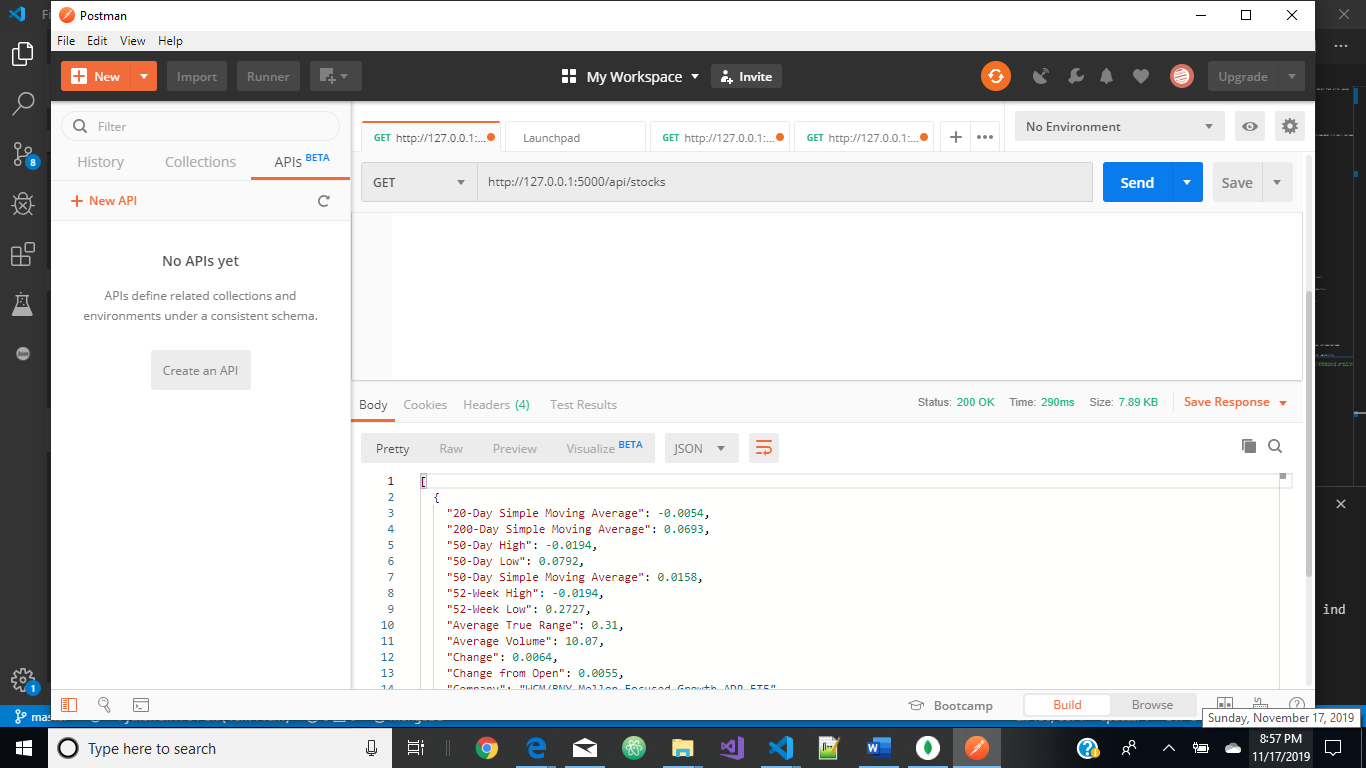Image resolution: width=1366 pixels, height=768 pixels.
Task: Open tab options three-dot menu
Action: pyautogui.click(x=985, y=137)
